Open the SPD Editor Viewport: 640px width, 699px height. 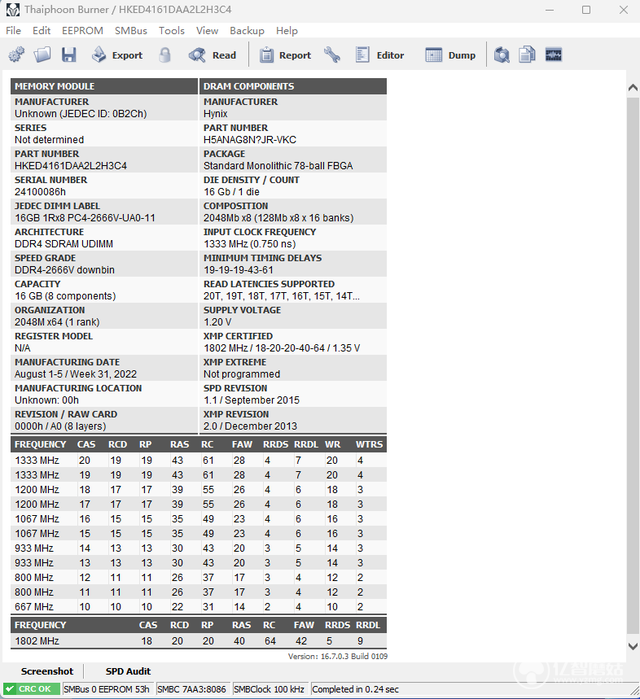(380, 55)
